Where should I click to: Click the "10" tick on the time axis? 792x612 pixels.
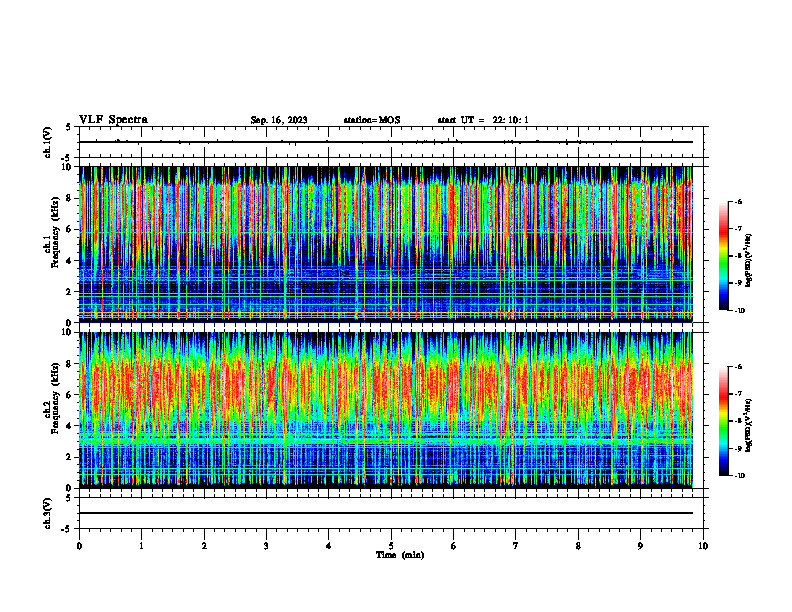pyautogui.click(x=703, y=546)
